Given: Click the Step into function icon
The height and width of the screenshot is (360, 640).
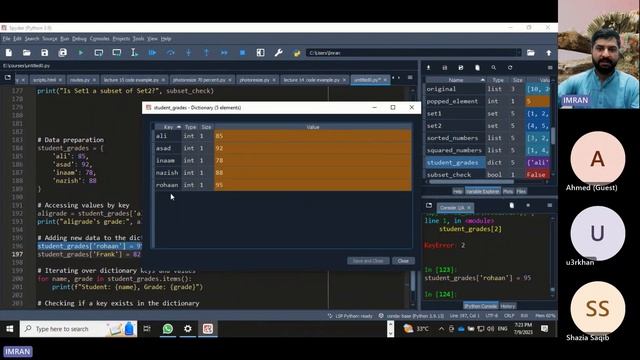Looking at the screenshot, I should coord(188,53).
